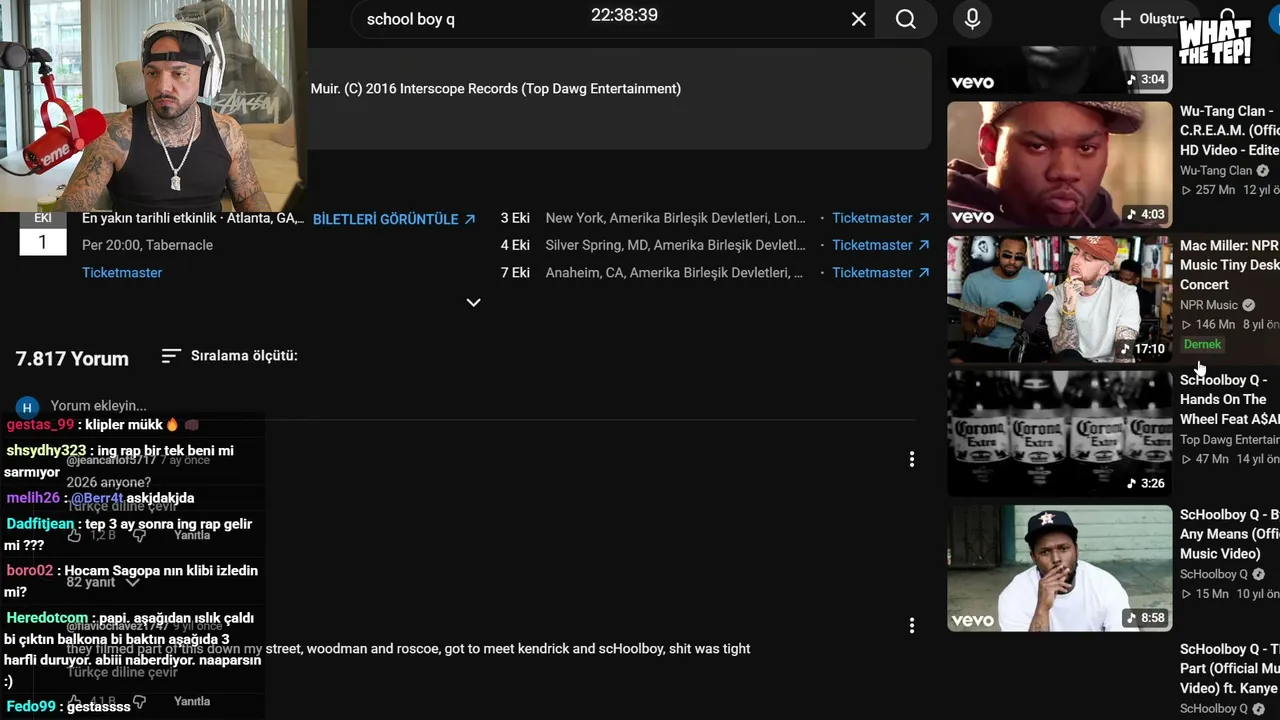This screenshot has height=720, width=1280.
Task: Click the green Dernek badge
Action: (1202, 344)
